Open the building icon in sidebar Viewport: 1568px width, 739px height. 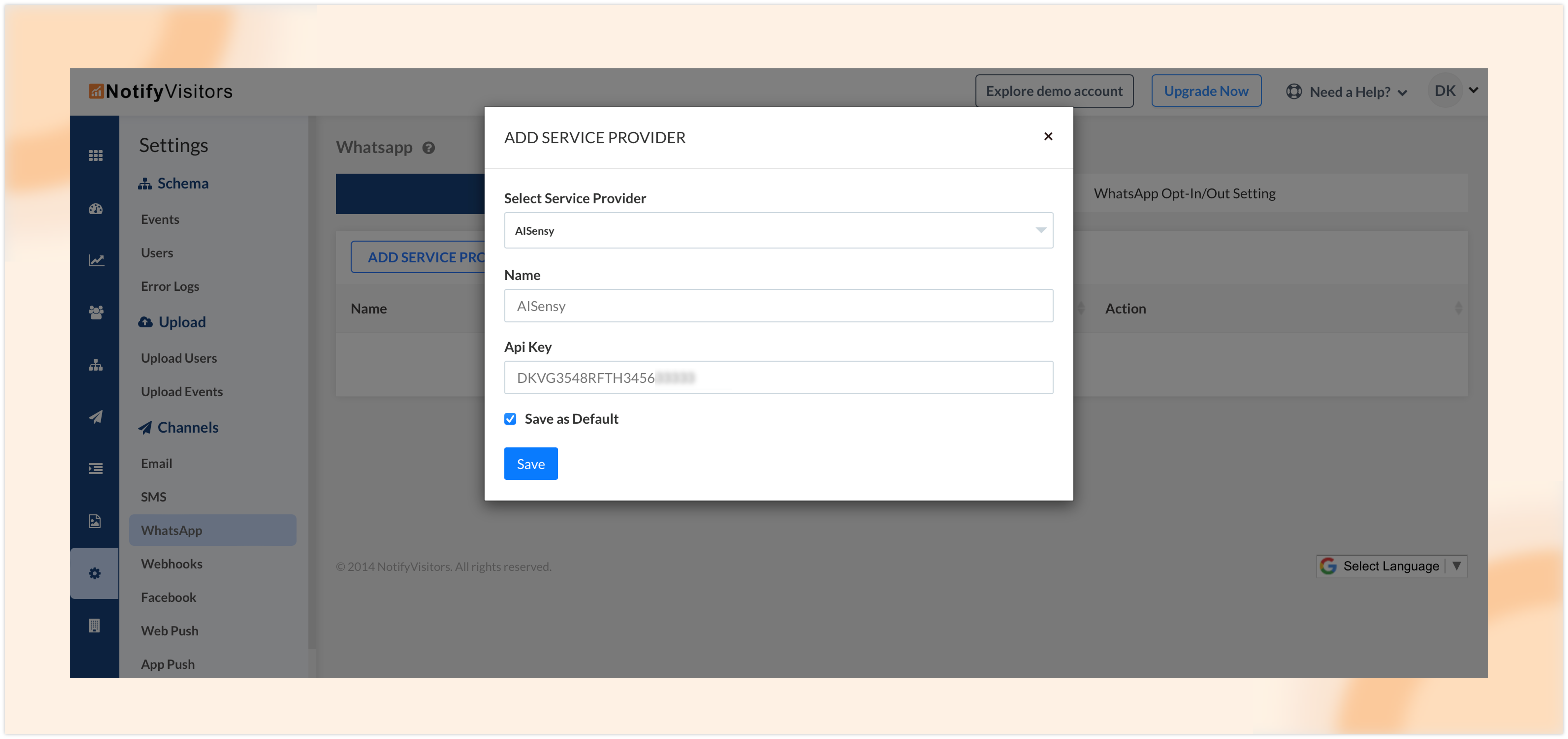(94, 626)
